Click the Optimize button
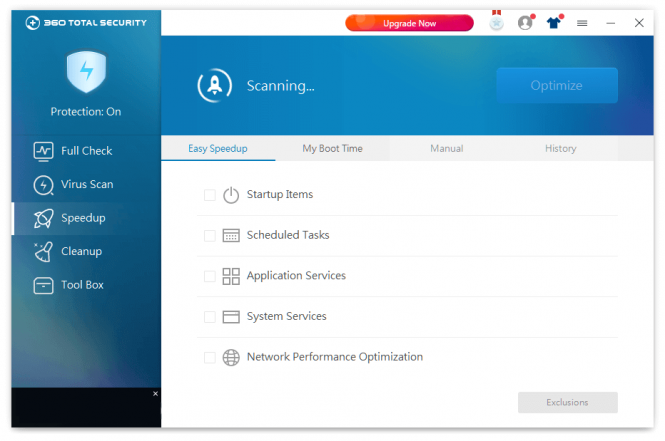 coord(557,85)
